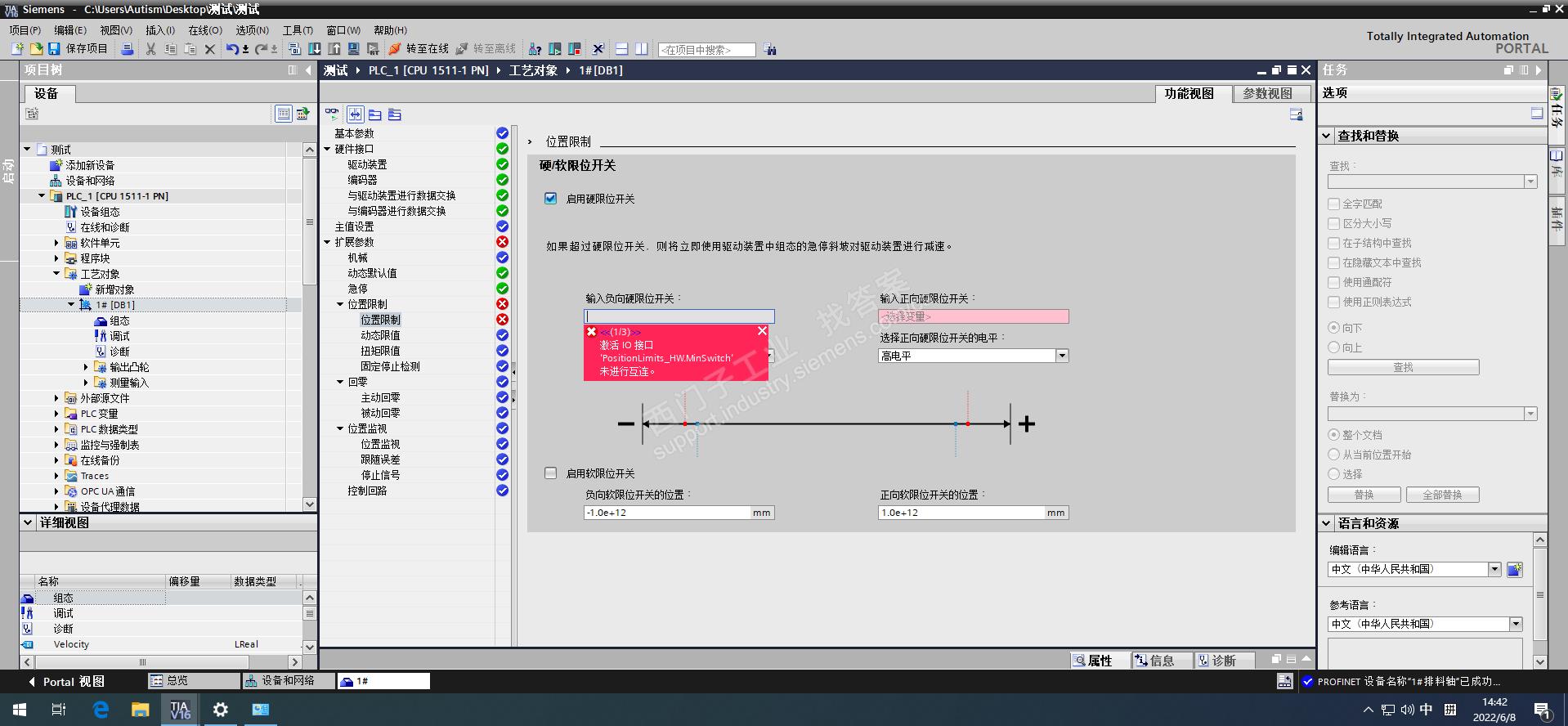The width and height of the screenshot is (1568, 726).
Task: Click the language selection icon next to 编辑语言
Action: coord(1515,569)
